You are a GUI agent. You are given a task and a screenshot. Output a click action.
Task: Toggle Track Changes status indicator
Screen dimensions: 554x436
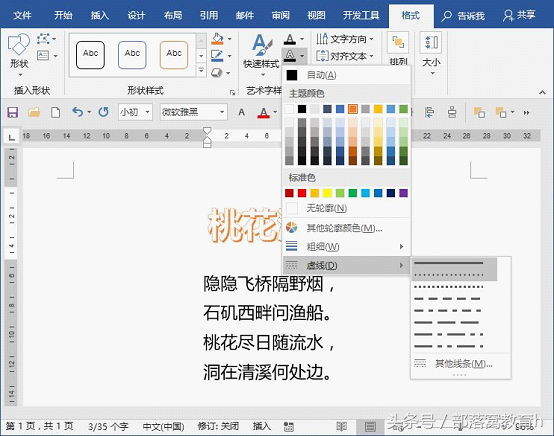click(x=218, y=426)
